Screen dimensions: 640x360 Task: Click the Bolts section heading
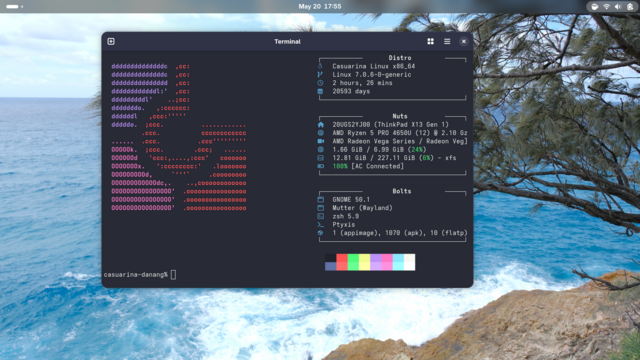coord(402,191)
